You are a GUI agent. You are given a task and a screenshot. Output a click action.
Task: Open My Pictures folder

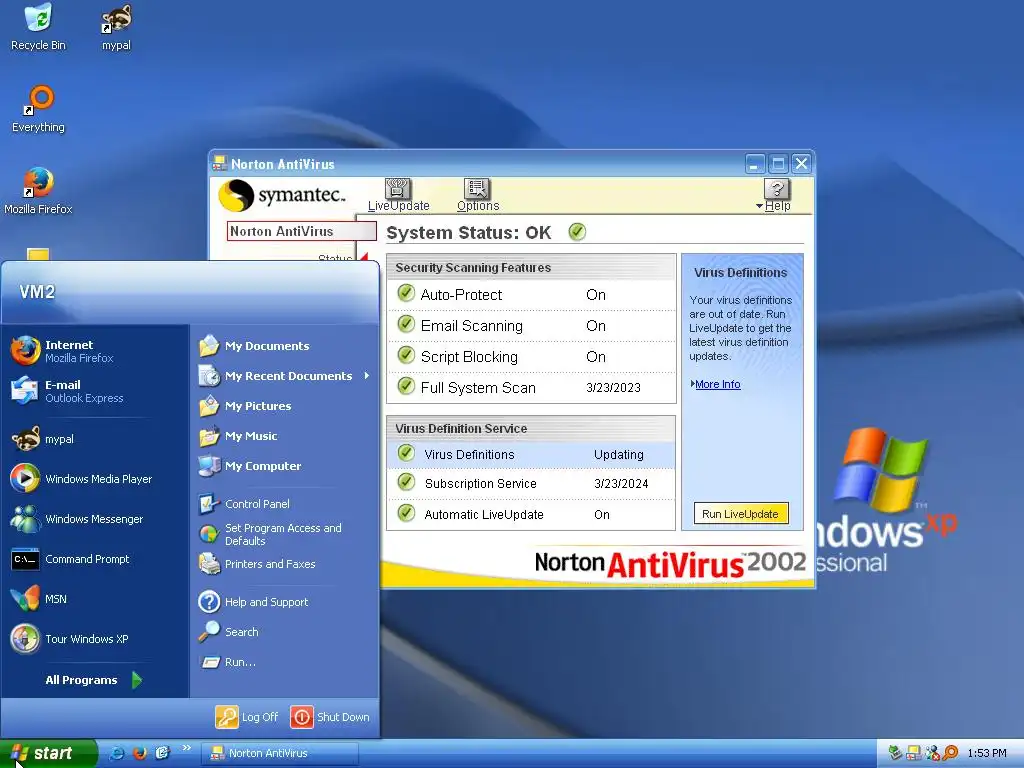pyautogui.click(x=285, y=406)
